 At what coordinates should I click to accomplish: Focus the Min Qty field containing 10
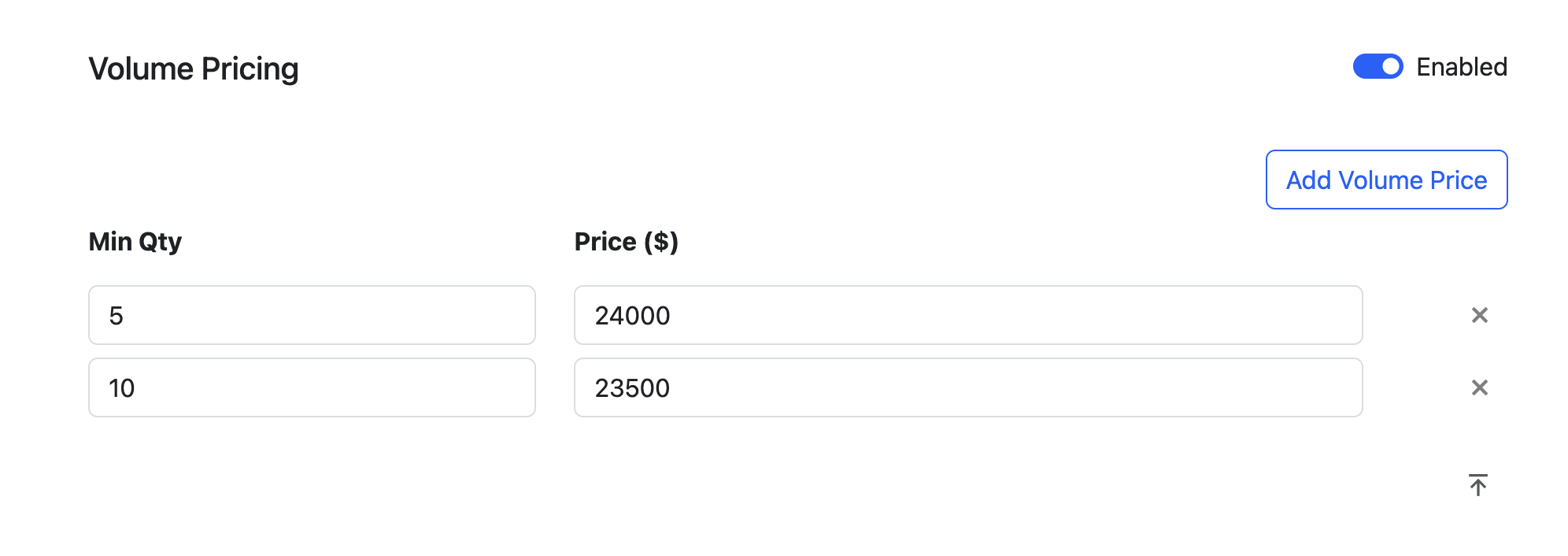(312, 387)
